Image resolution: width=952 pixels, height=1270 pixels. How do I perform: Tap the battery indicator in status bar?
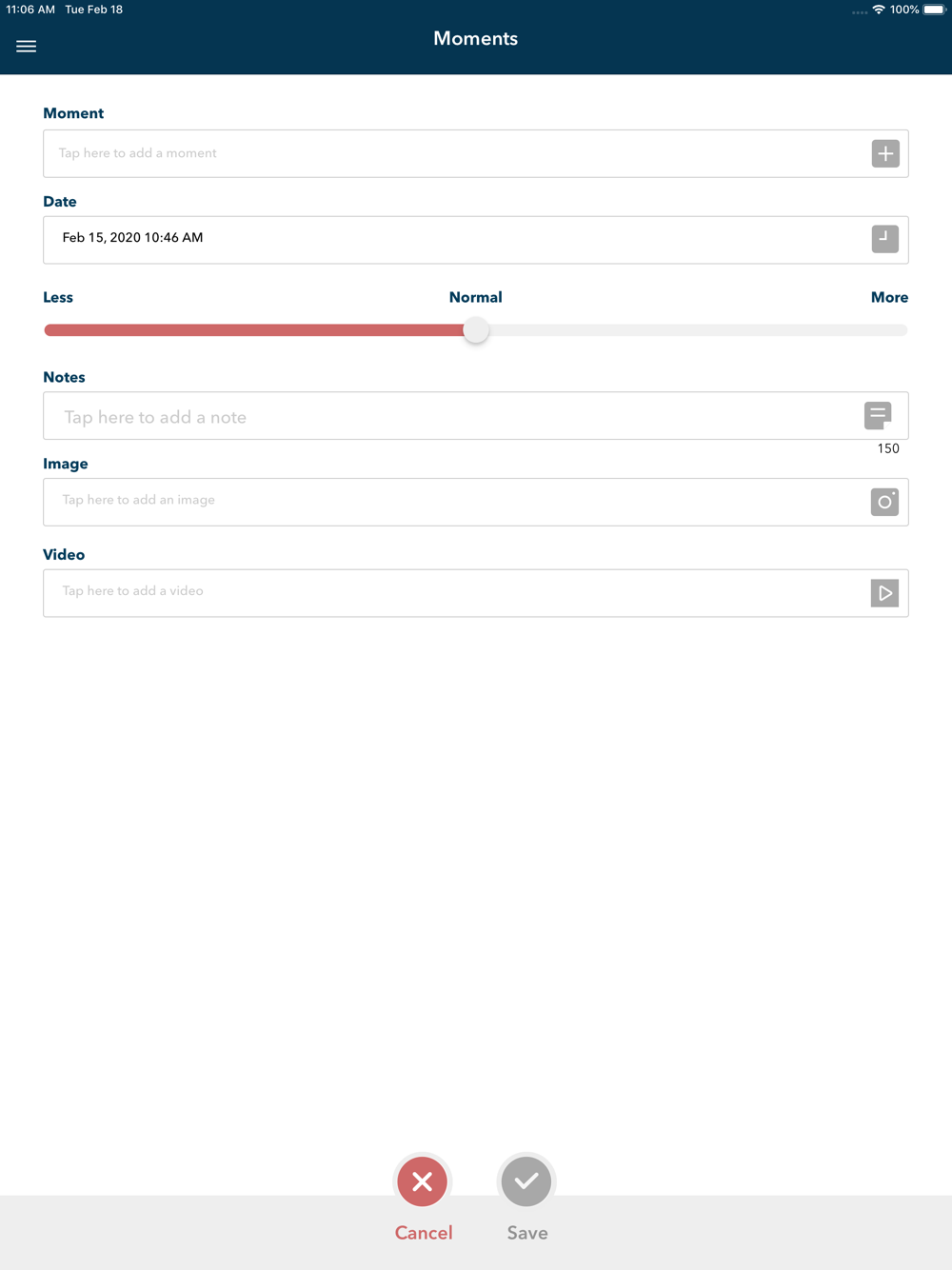click(x=934, y=10)
